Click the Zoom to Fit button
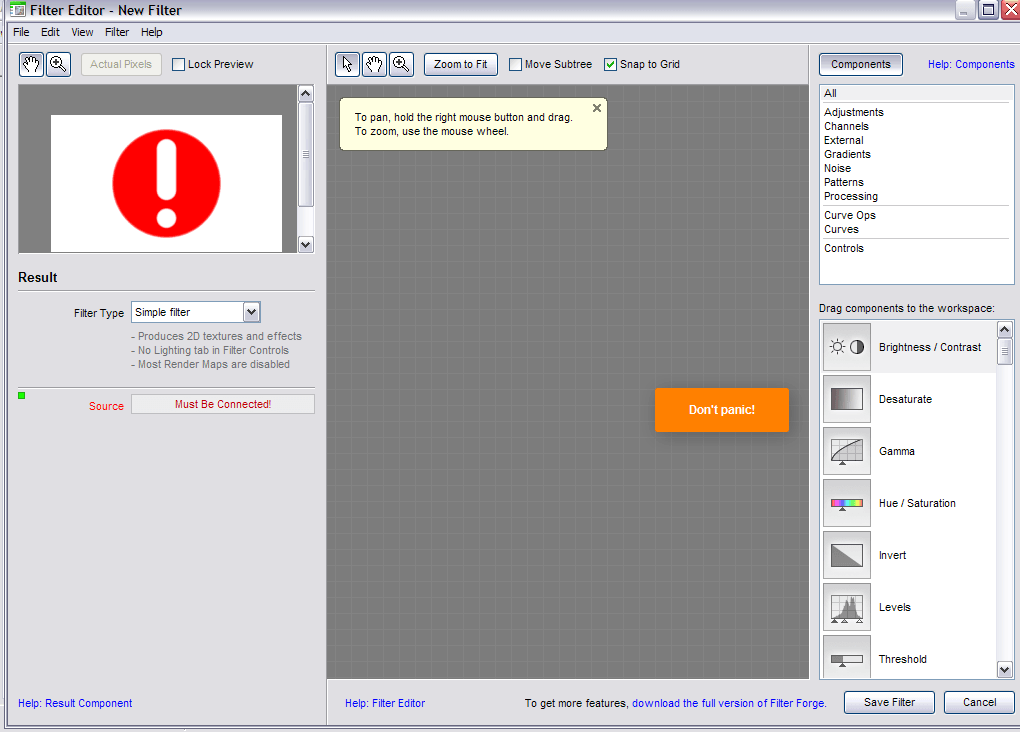 tap(461, 64)
